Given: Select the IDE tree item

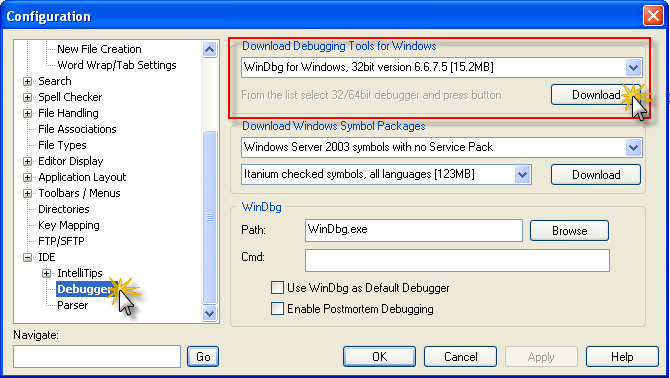Looking at the screenshot, I should click(x=47, y=258).
